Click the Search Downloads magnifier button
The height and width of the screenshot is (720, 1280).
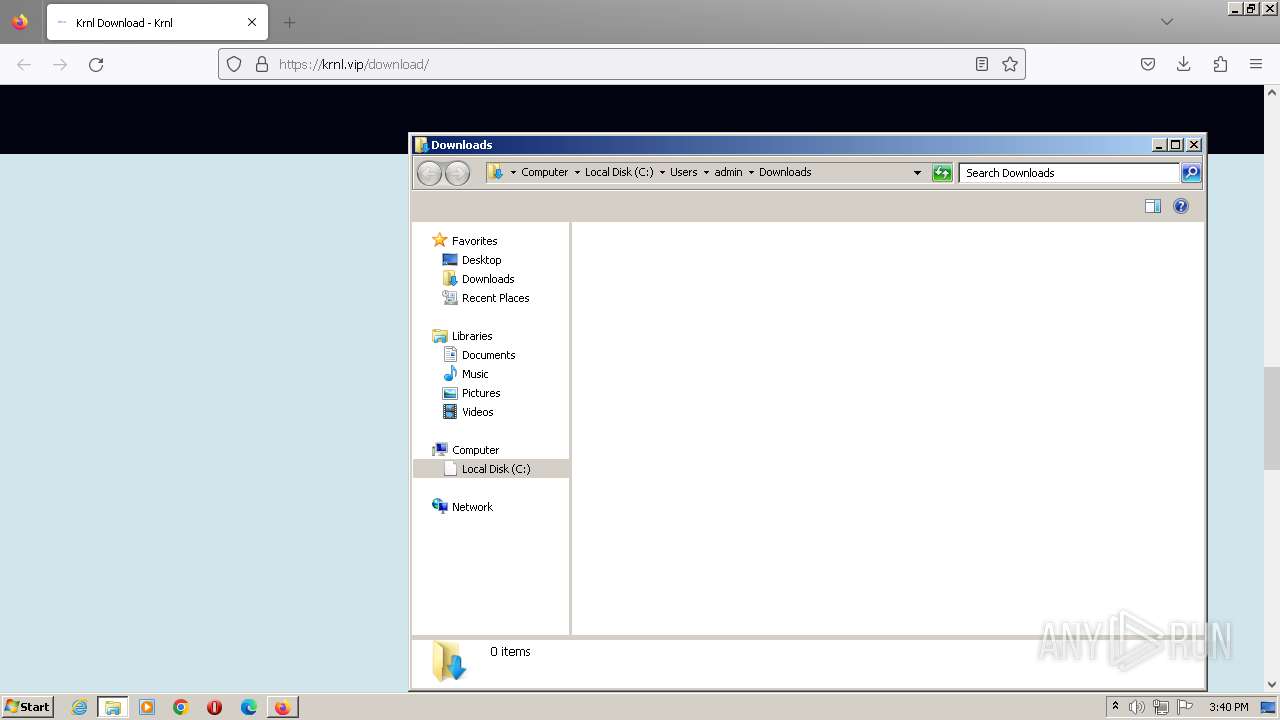point(1191,173)
